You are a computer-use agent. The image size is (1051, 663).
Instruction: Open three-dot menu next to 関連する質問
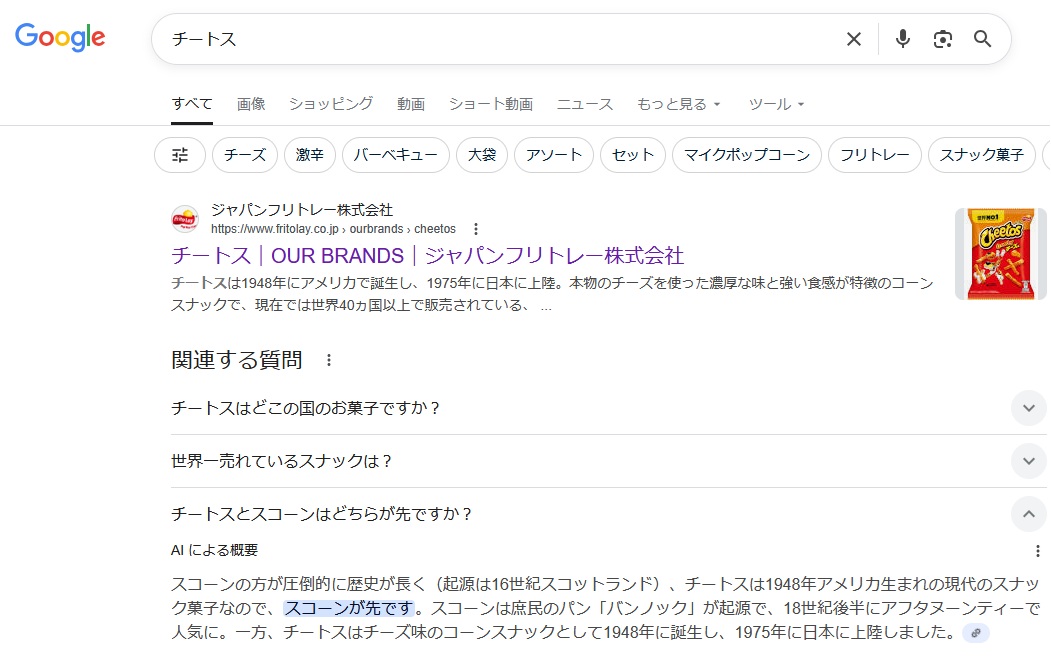[x=328, y=360]
